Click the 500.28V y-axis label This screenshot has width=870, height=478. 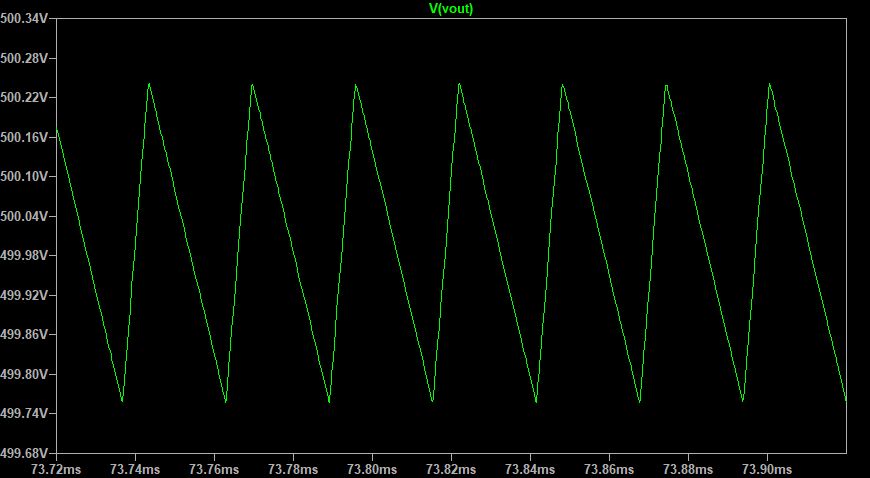24,58
